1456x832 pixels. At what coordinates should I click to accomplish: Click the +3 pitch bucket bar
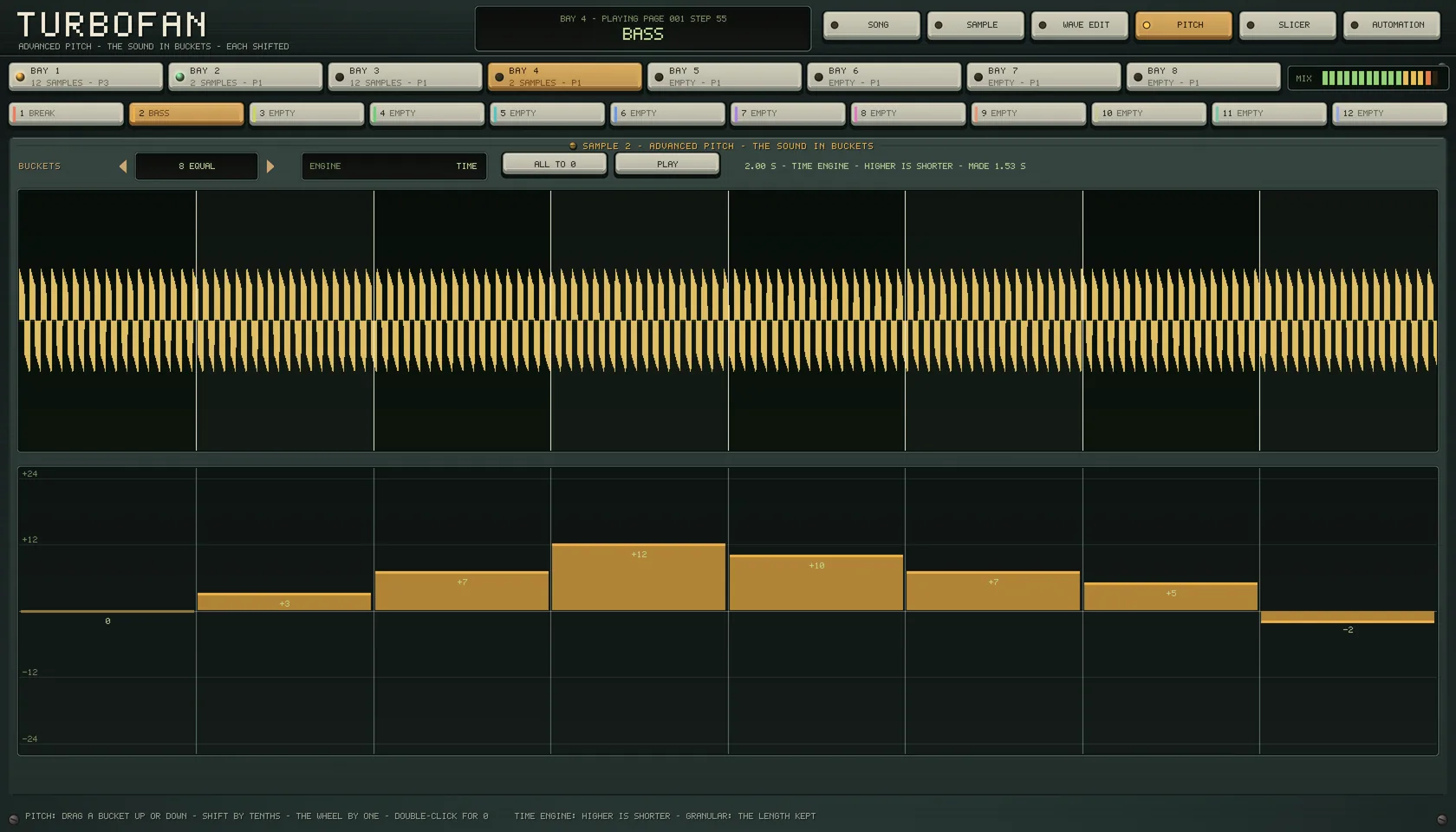284,601
